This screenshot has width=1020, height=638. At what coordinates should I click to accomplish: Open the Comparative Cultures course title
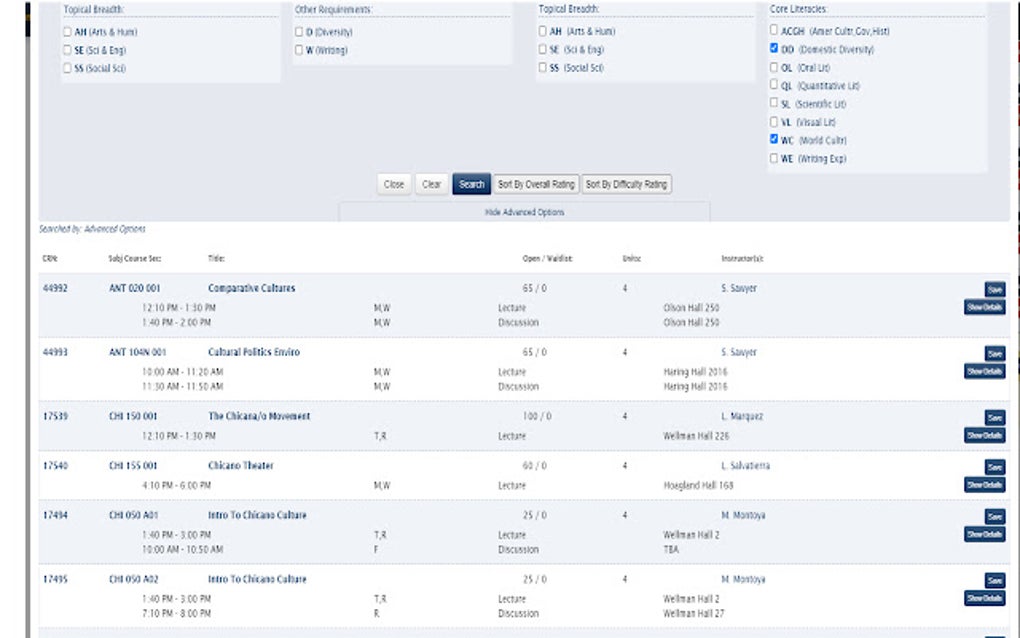point(252,288)
